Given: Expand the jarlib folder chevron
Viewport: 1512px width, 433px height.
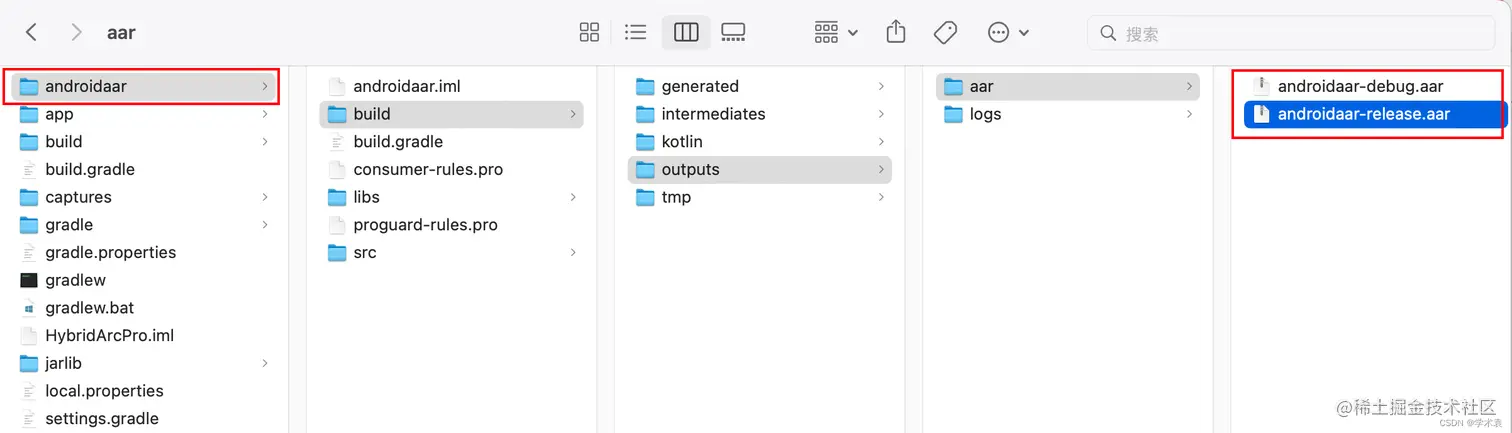Looking at the screenshot, I should 265,363.
